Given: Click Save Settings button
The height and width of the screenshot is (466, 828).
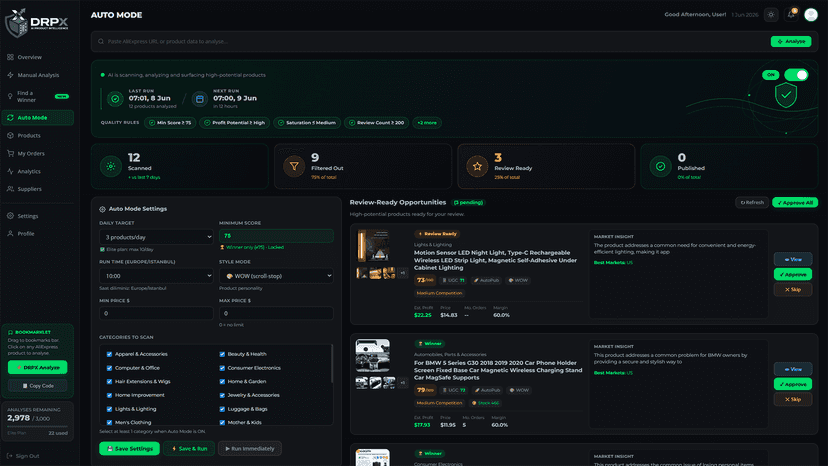Looking at the screenshot, I should [129, 449].
